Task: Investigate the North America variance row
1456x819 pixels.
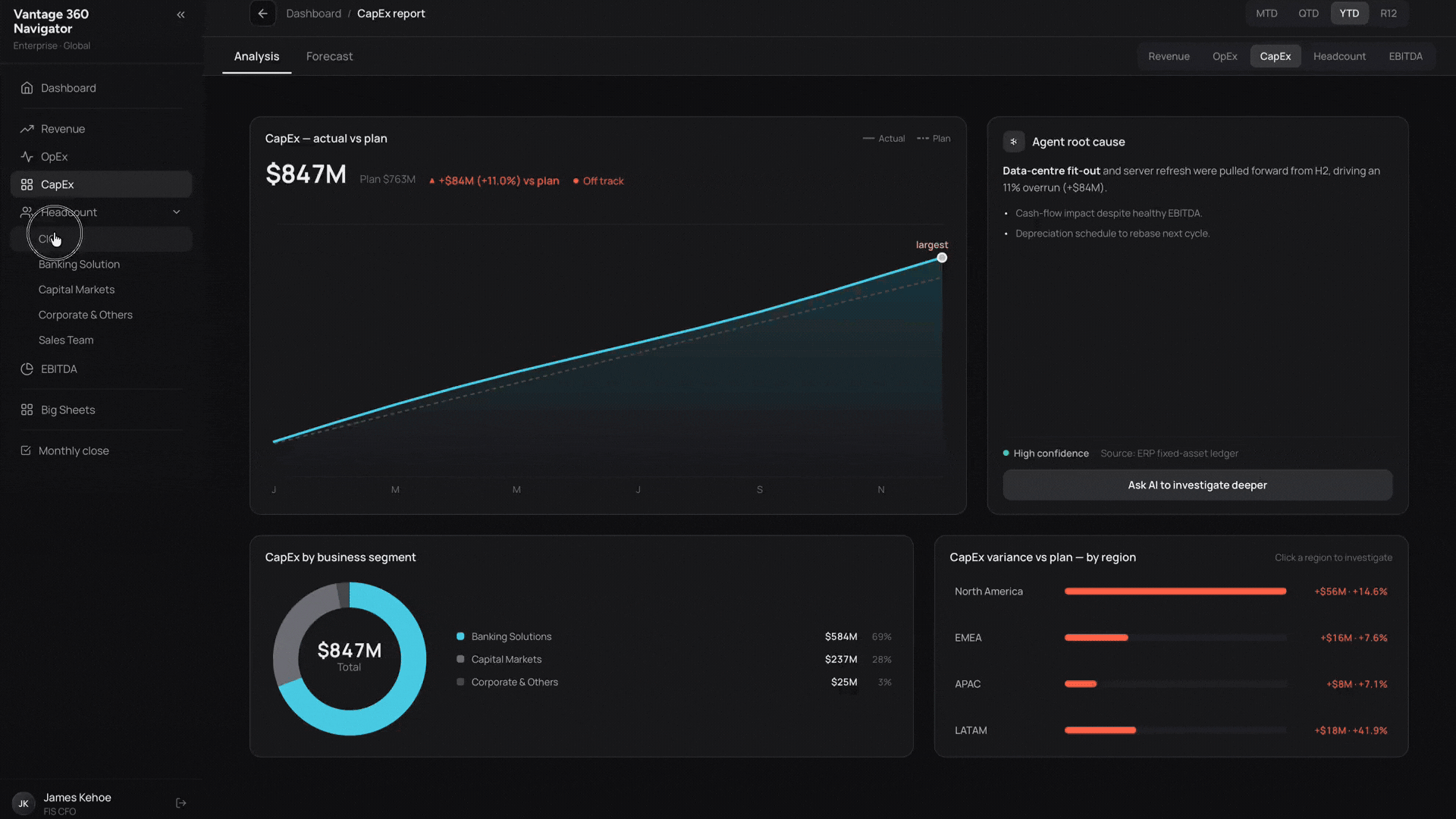Action: tap(1171, 591)
